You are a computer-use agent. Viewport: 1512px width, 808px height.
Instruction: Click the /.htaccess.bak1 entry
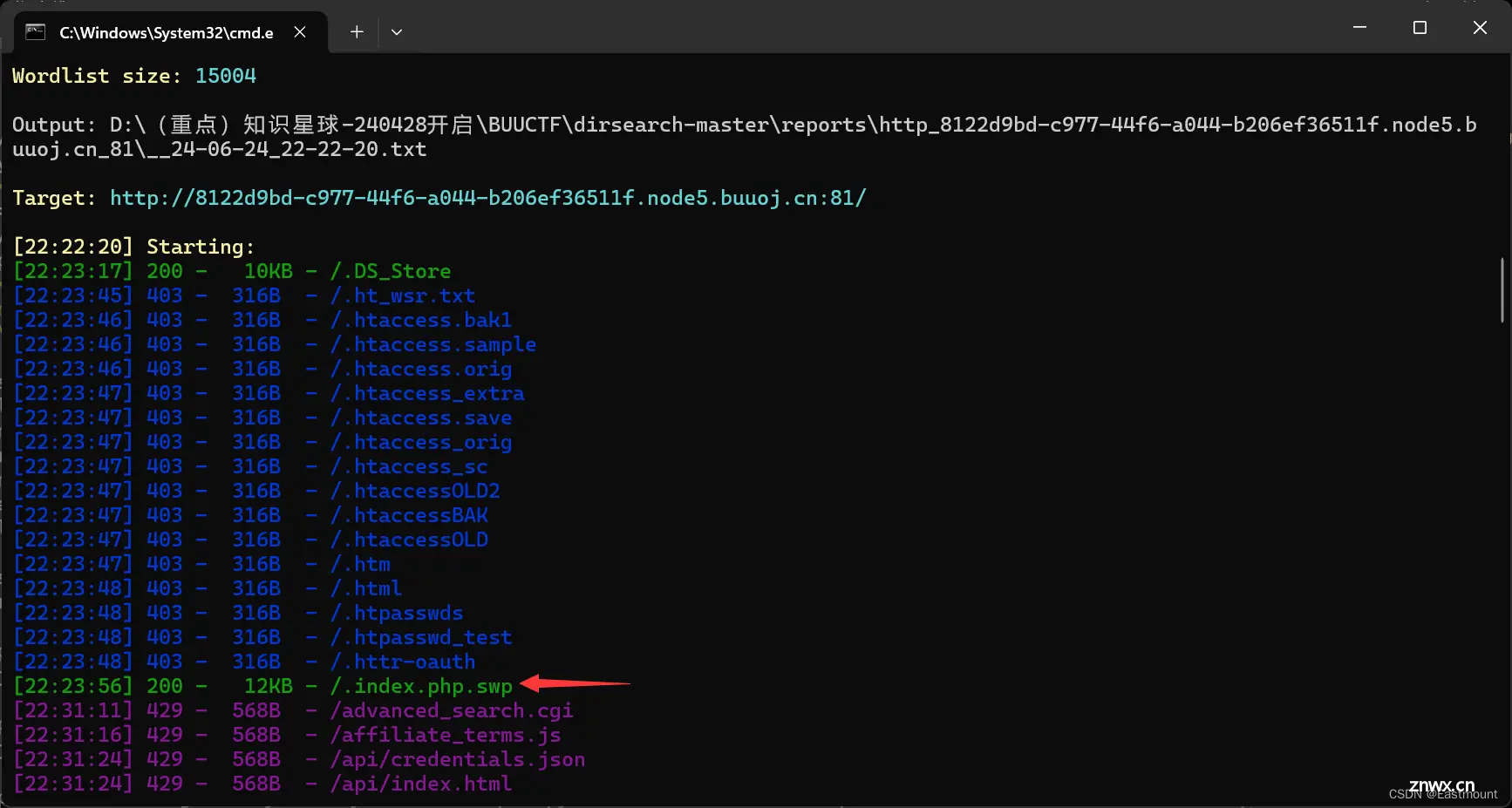pyautogui.click(x=421, y=320)
